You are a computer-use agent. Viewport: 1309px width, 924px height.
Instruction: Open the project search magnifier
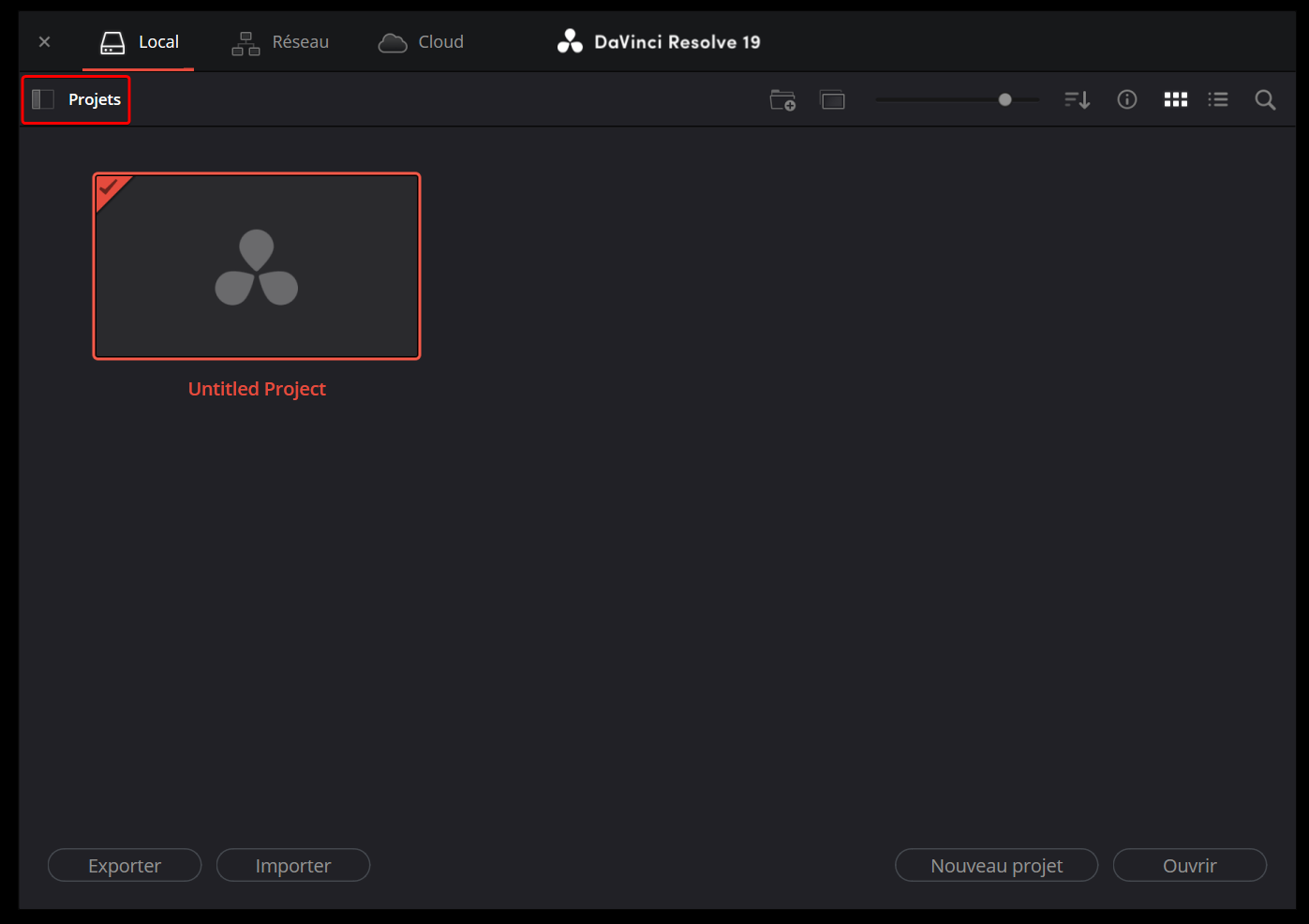(1265, 99)
